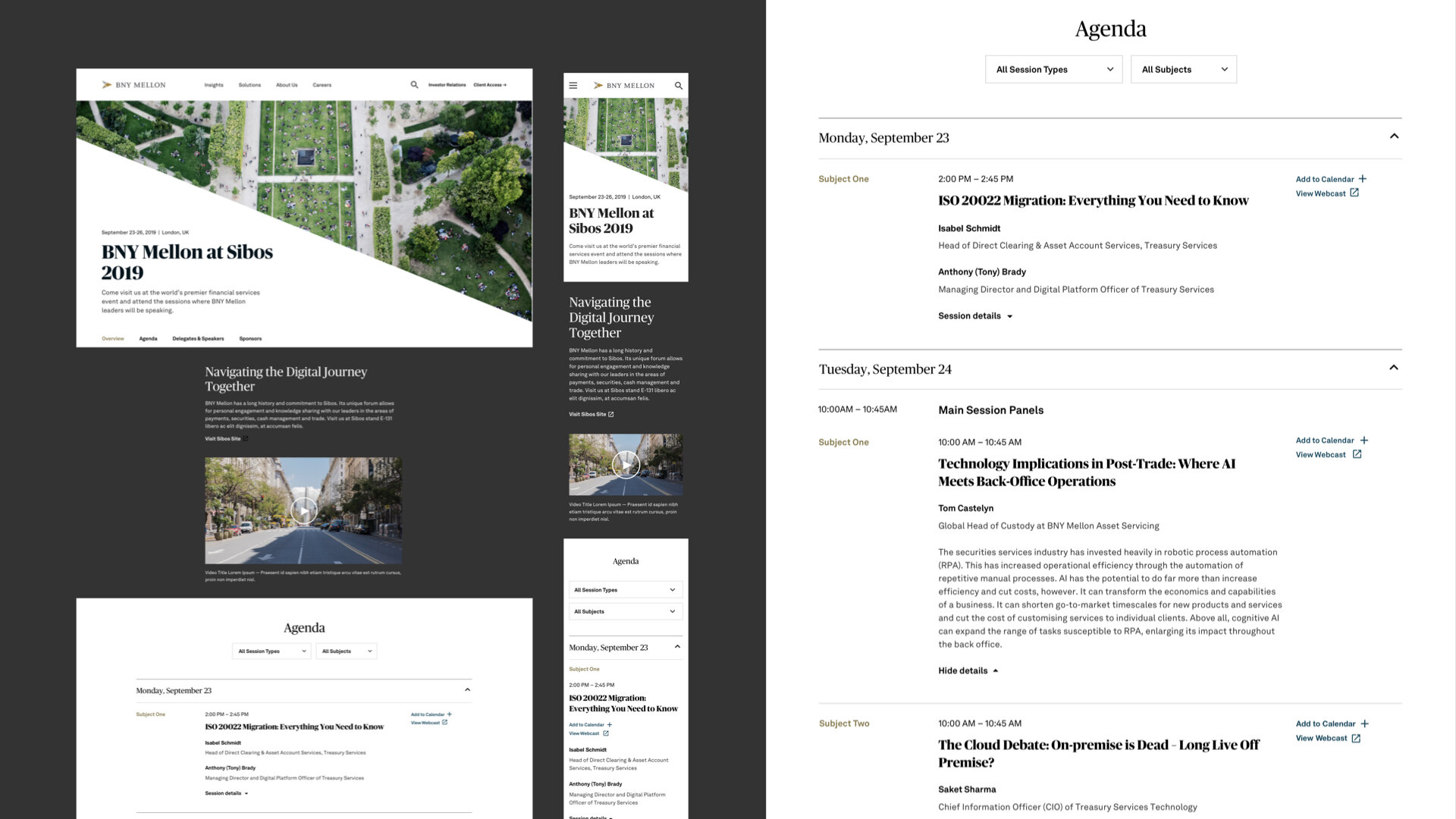Image resolution: width=1456 pixels, height=819 pixels.
Task: Click the BNY Mellon logo in desktop header
Action: point(134,85)
